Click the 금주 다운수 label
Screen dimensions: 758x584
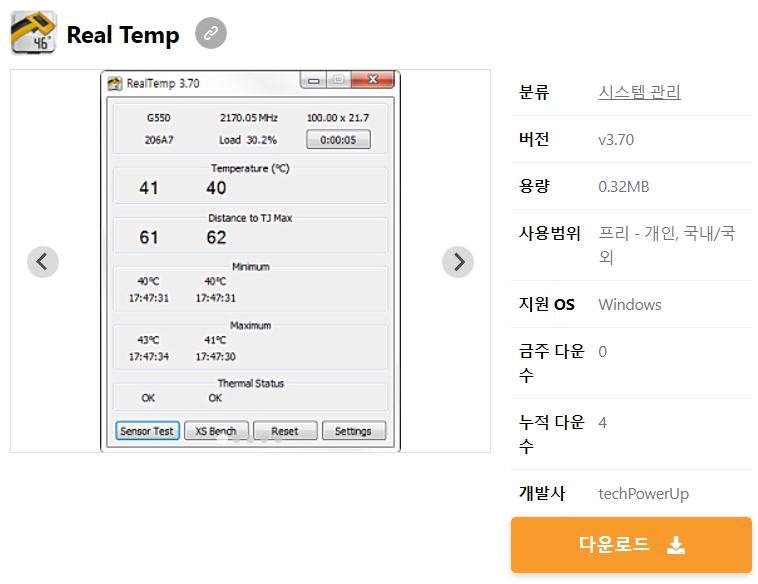coord(552,363)
